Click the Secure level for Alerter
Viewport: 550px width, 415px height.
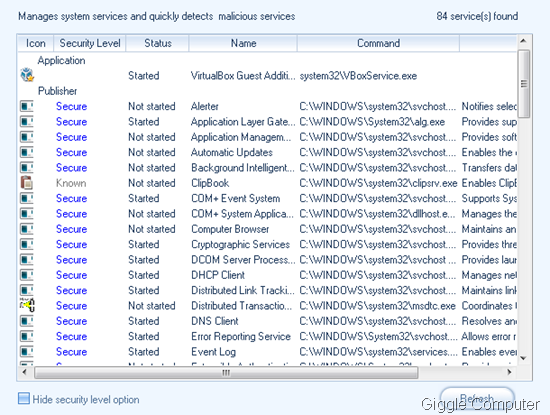[x=72, y=106]
